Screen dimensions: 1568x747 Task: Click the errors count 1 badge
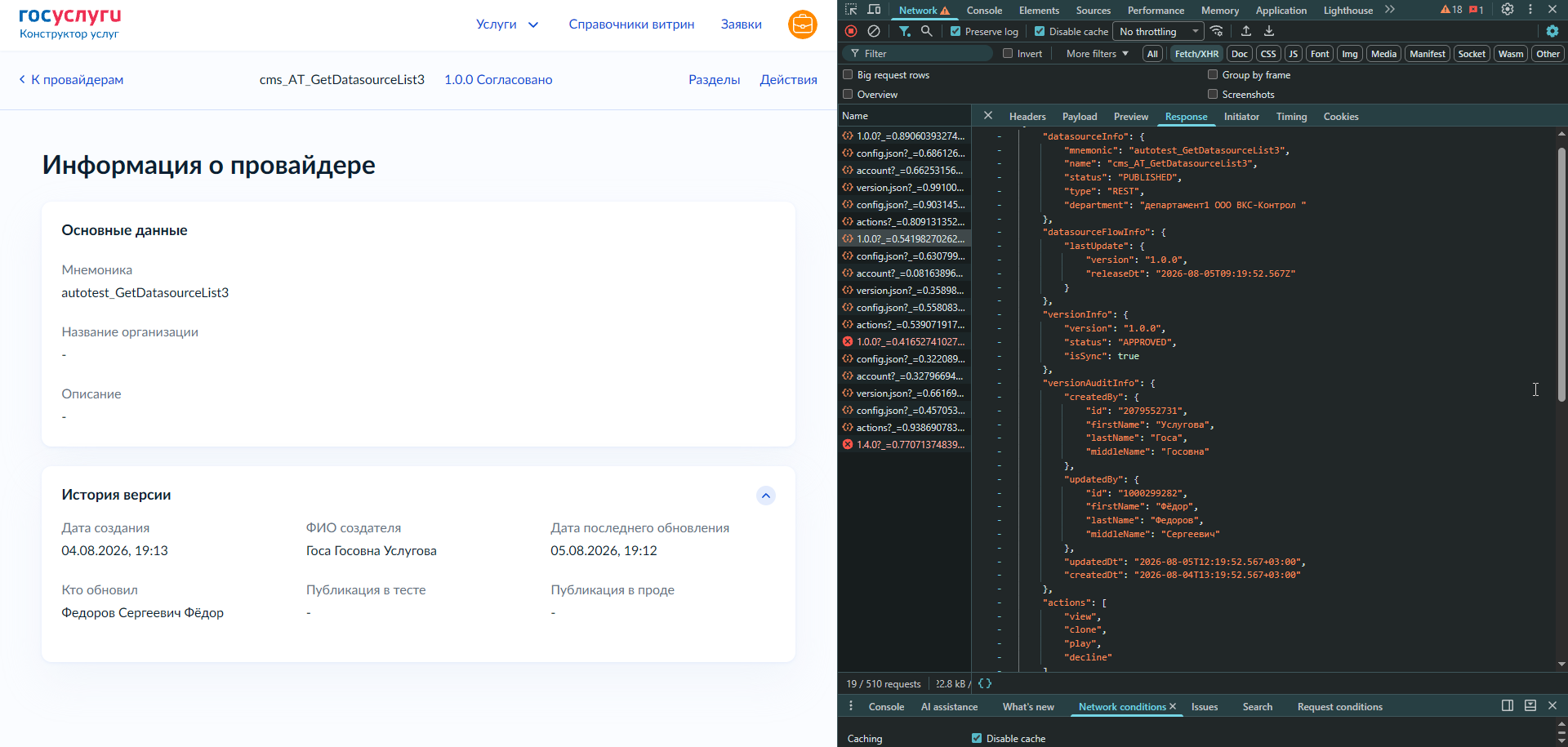1477,10
